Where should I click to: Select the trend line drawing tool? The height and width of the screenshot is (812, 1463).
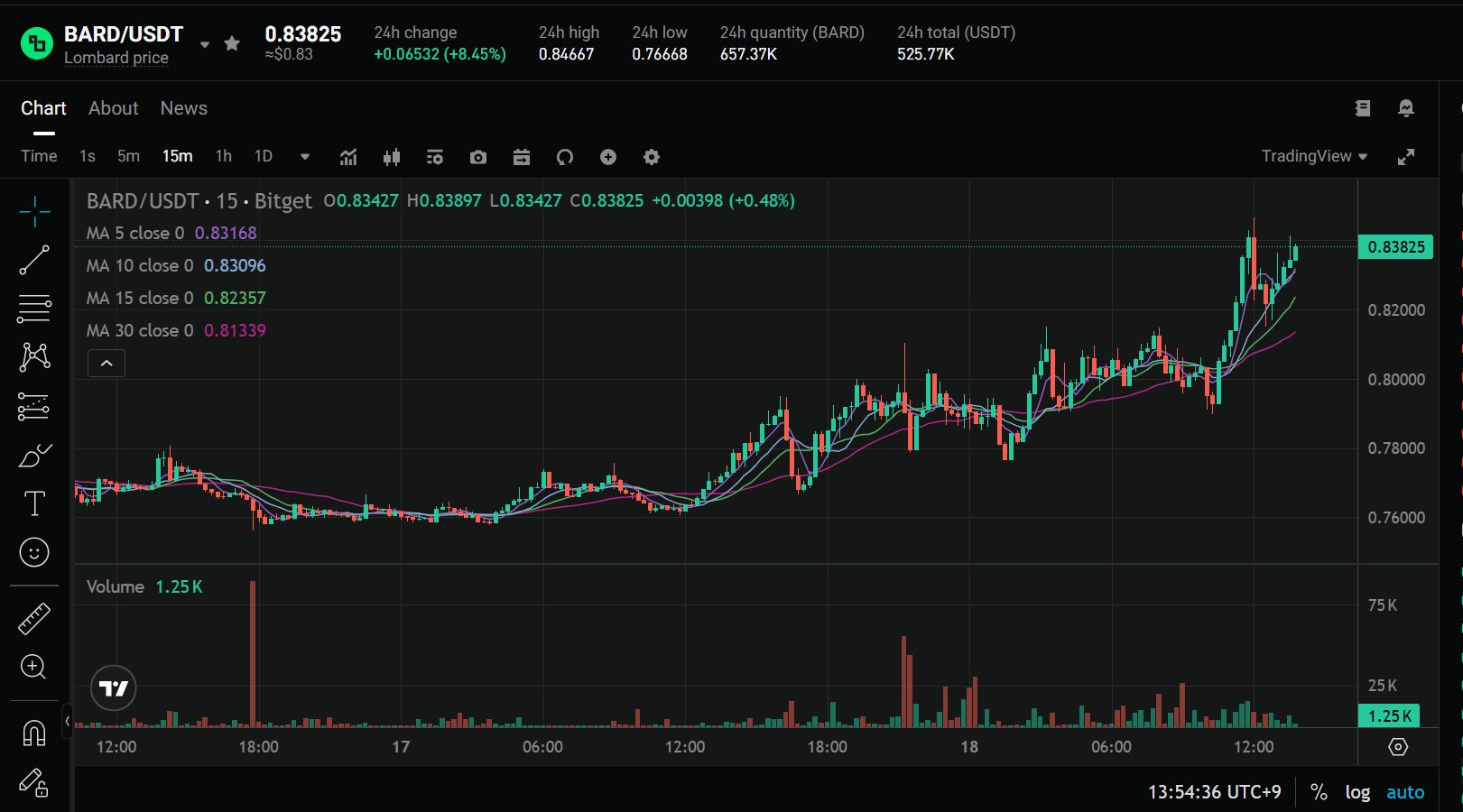click(x=34, y=260)
